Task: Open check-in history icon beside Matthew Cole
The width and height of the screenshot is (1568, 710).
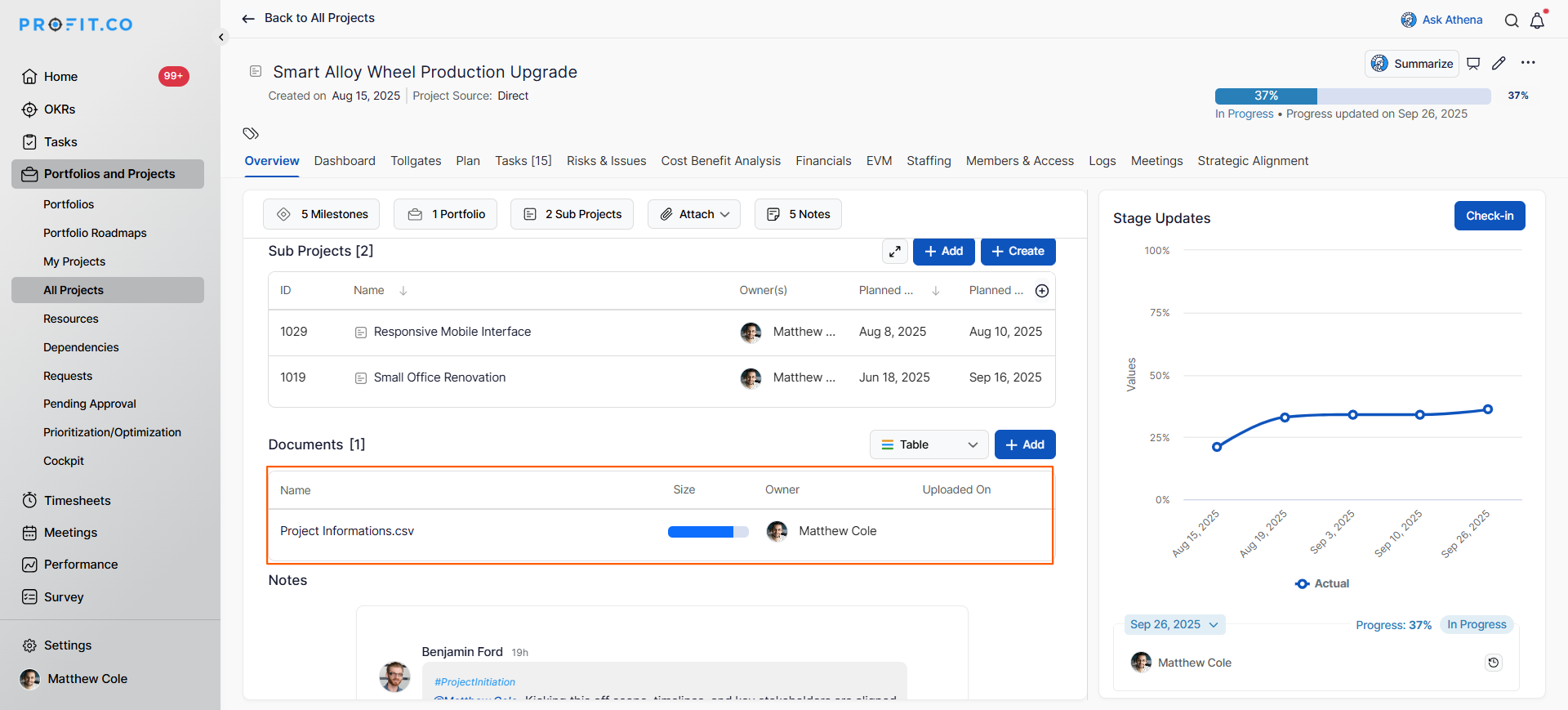Action: coord(1494,663)
